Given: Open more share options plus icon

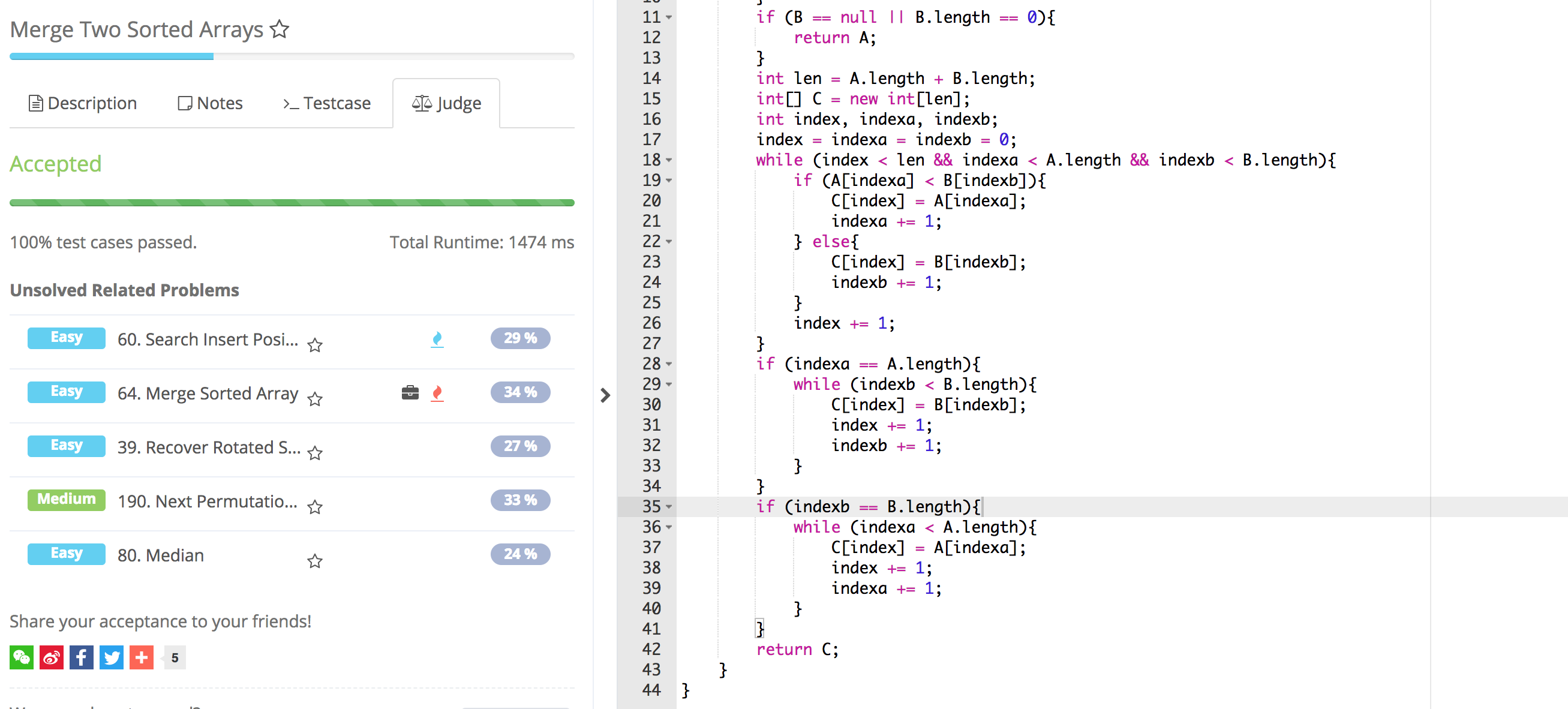Looking at the screenshot, I should (141, 657).
